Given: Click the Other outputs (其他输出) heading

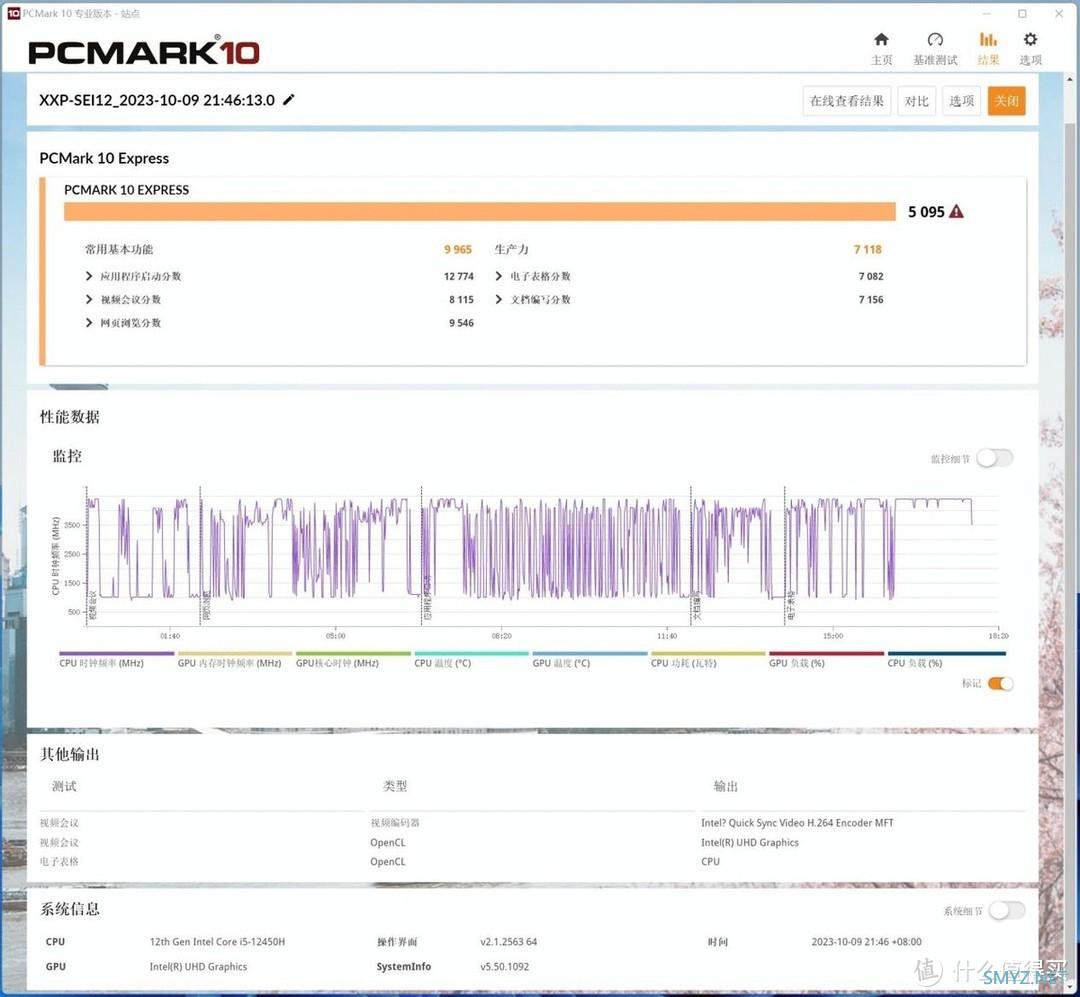Looking at the screenshot, I should (70, 754).
